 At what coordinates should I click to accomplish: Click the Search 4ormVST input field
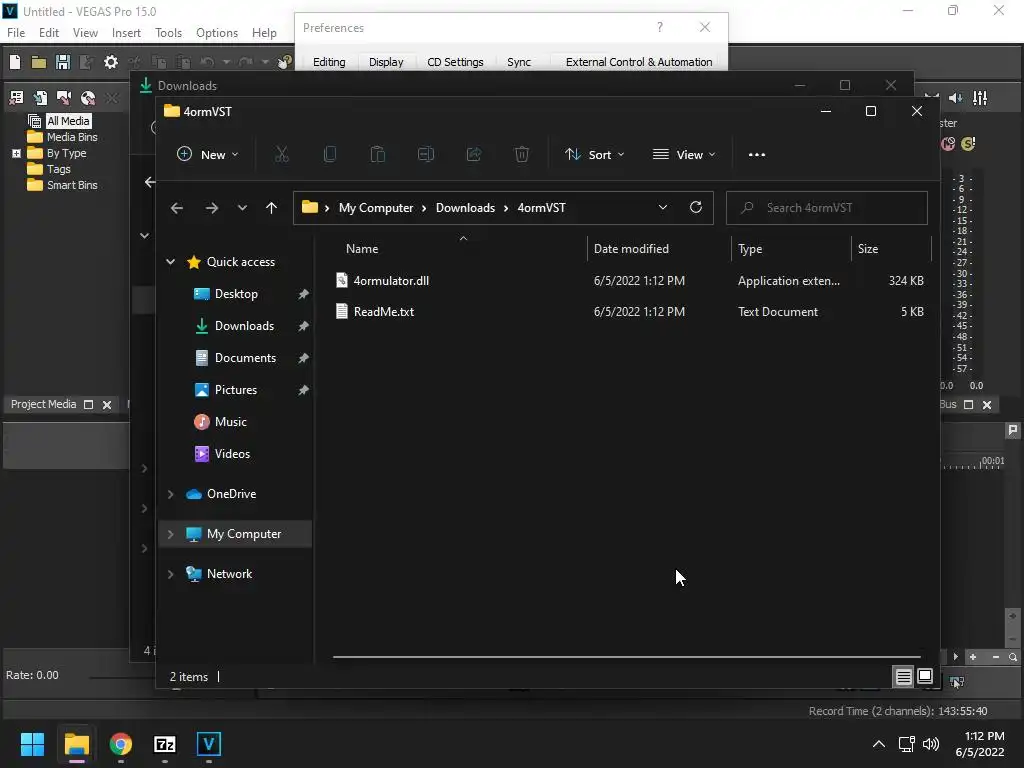[827, 208]
